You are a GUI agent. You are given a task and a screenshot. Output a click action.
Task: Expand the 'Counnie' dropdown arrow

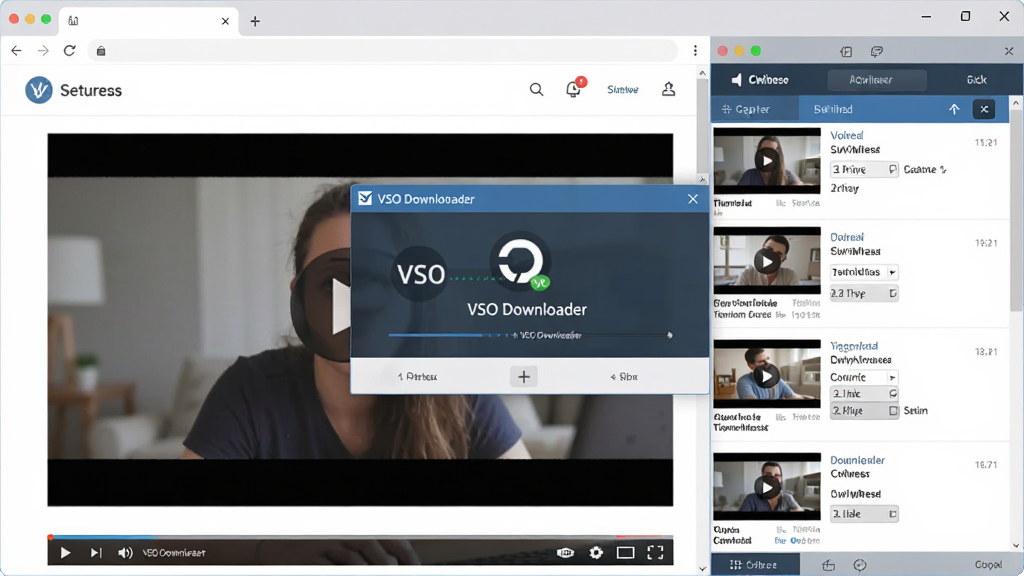pos(892,377)
